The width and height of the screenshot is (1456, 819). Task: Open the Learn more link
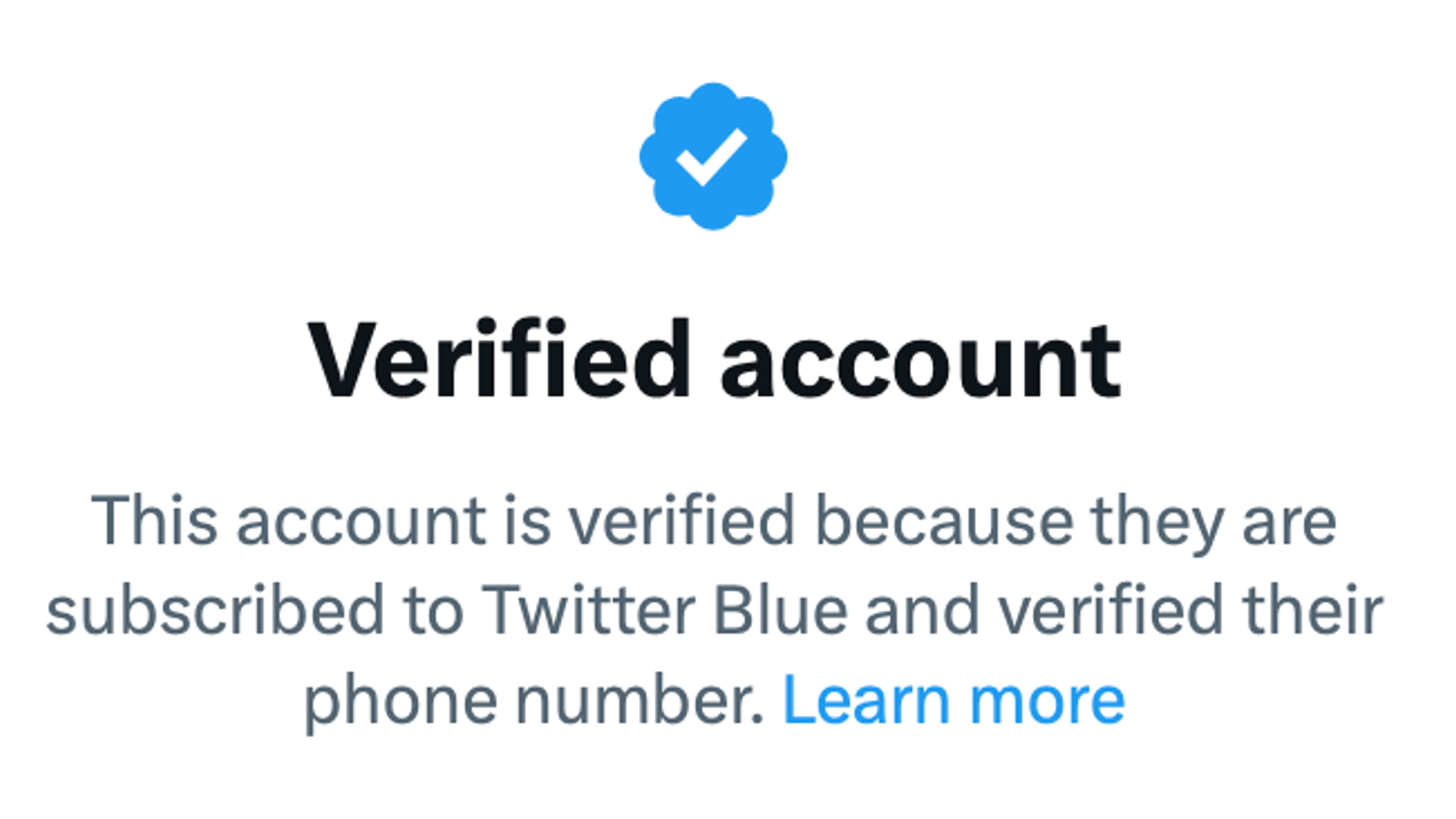[x=953, y=700]
